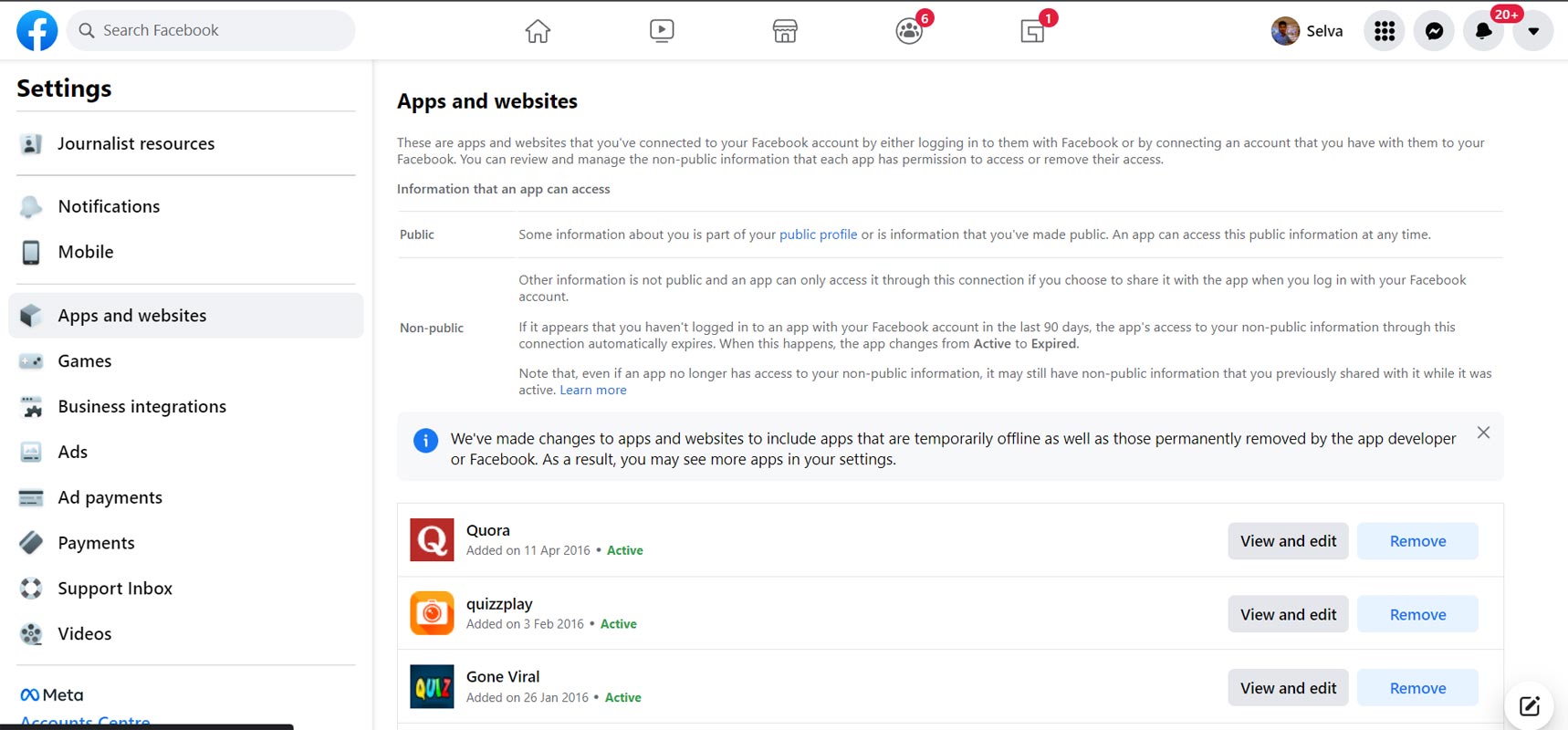Click the Quora app name
Viewport: 1568px width, 730px height.
click(x=488, y=530)
